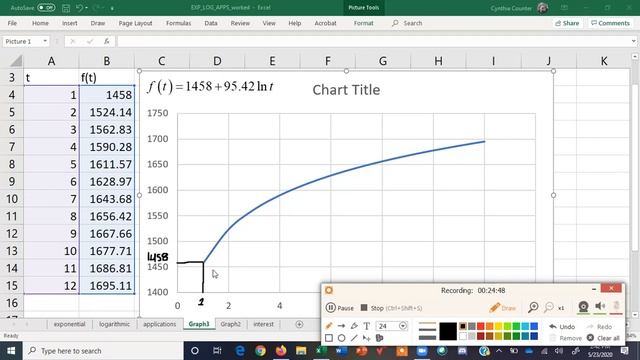Click the Share button
The image size is (640, 360).
pos(567,23)
